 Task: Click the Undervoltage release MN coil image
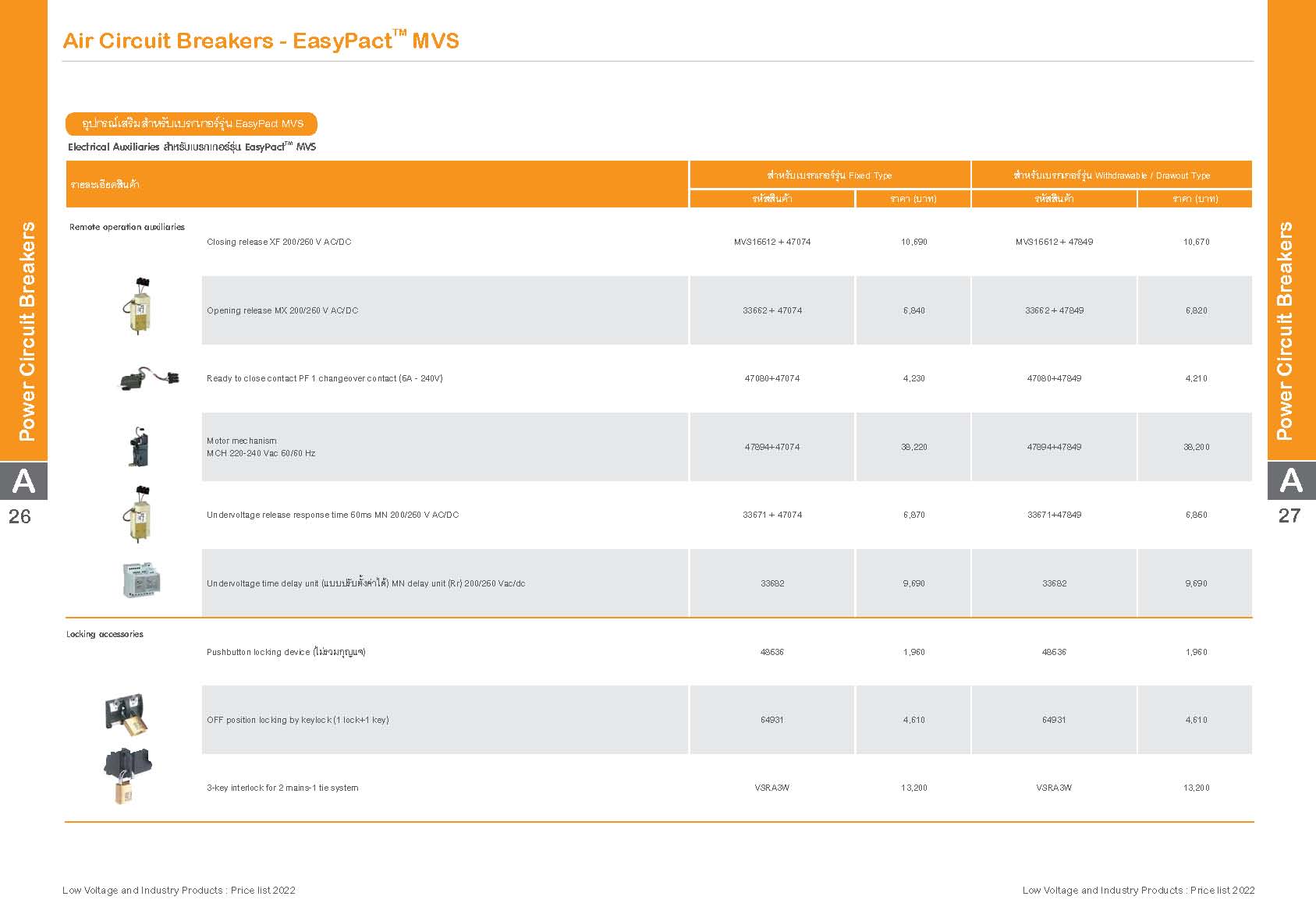tap(139, 514)
